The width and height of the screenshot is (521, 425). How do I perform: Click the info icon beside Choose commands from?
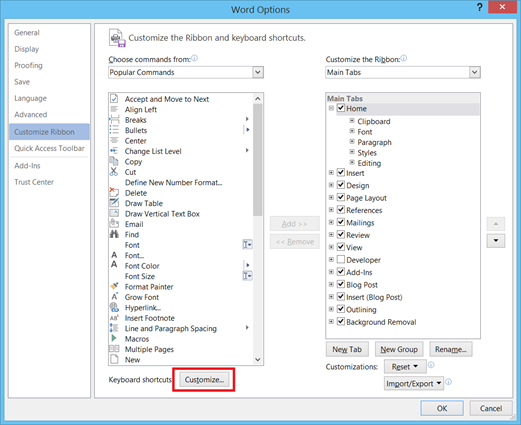(194, 58)
